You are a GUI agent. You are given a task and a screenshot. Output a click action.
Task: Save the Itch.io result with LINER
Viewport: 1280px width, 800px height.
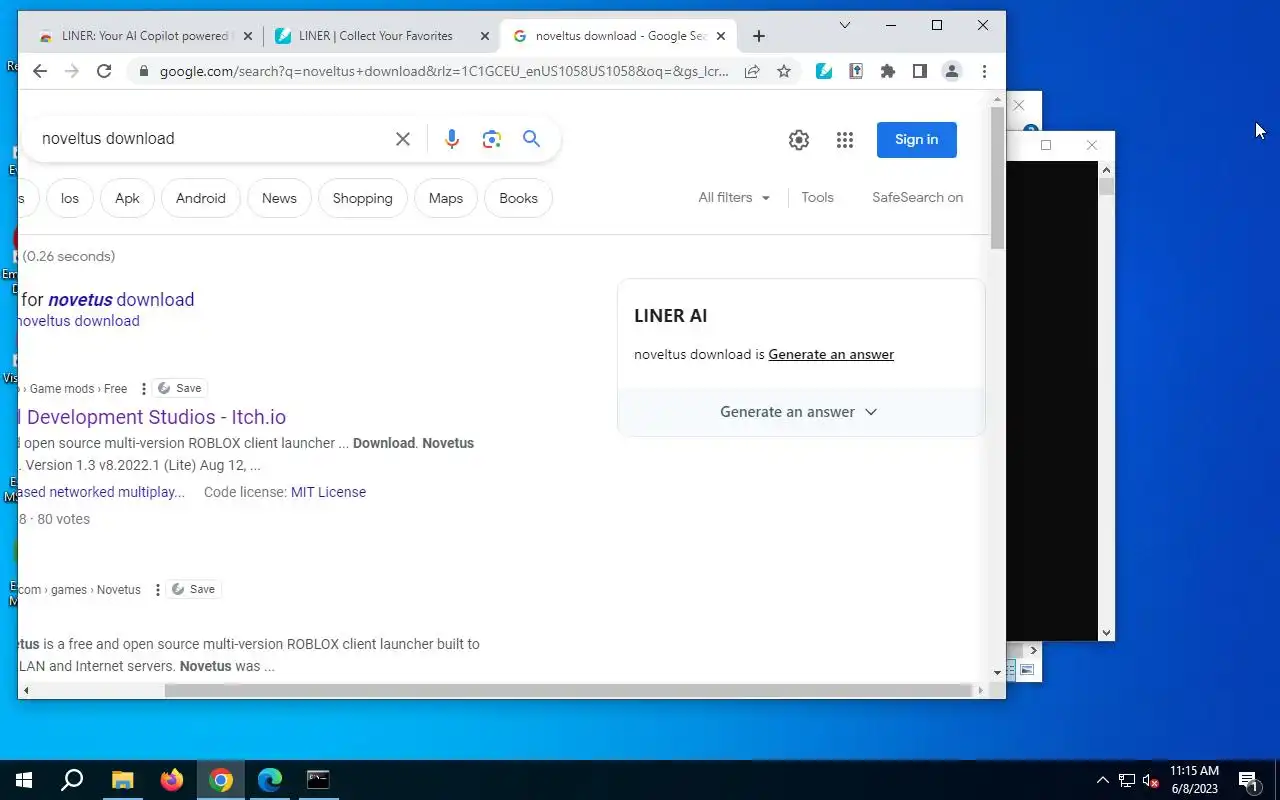pyautogui.click(x=180, y=388)
